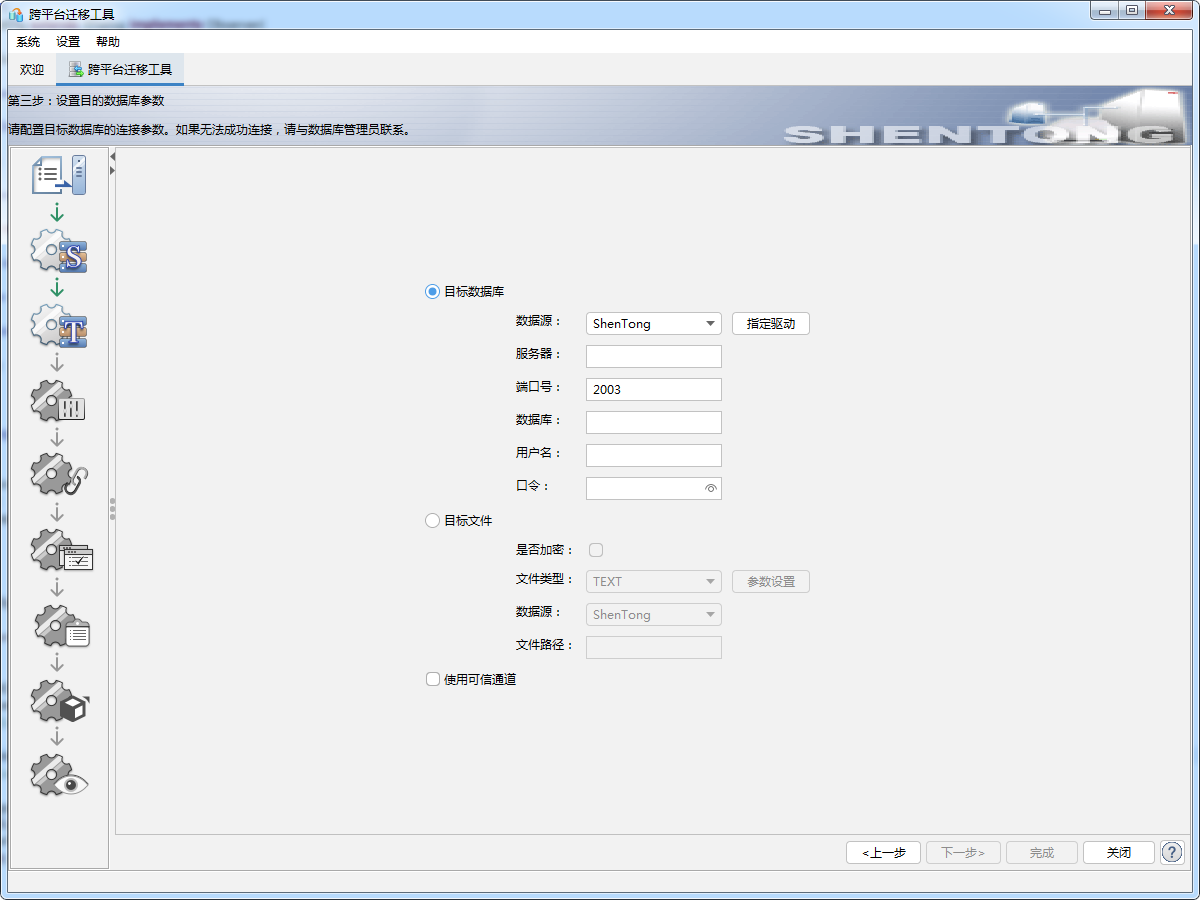This screenshot has width=1200, height=900.
Task: Open the 设置 menu
Action: coord(68,42)
